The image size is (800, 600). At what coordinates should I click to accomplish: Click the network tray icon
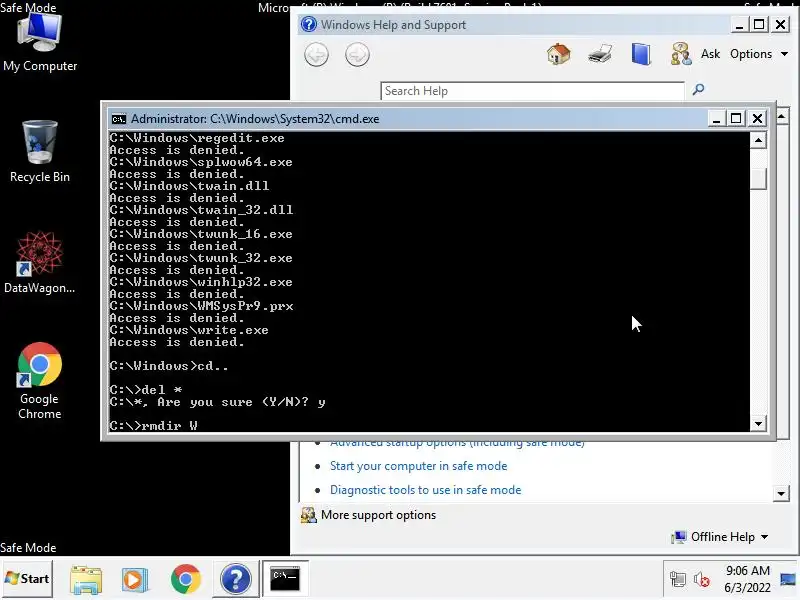coord(678,579)
